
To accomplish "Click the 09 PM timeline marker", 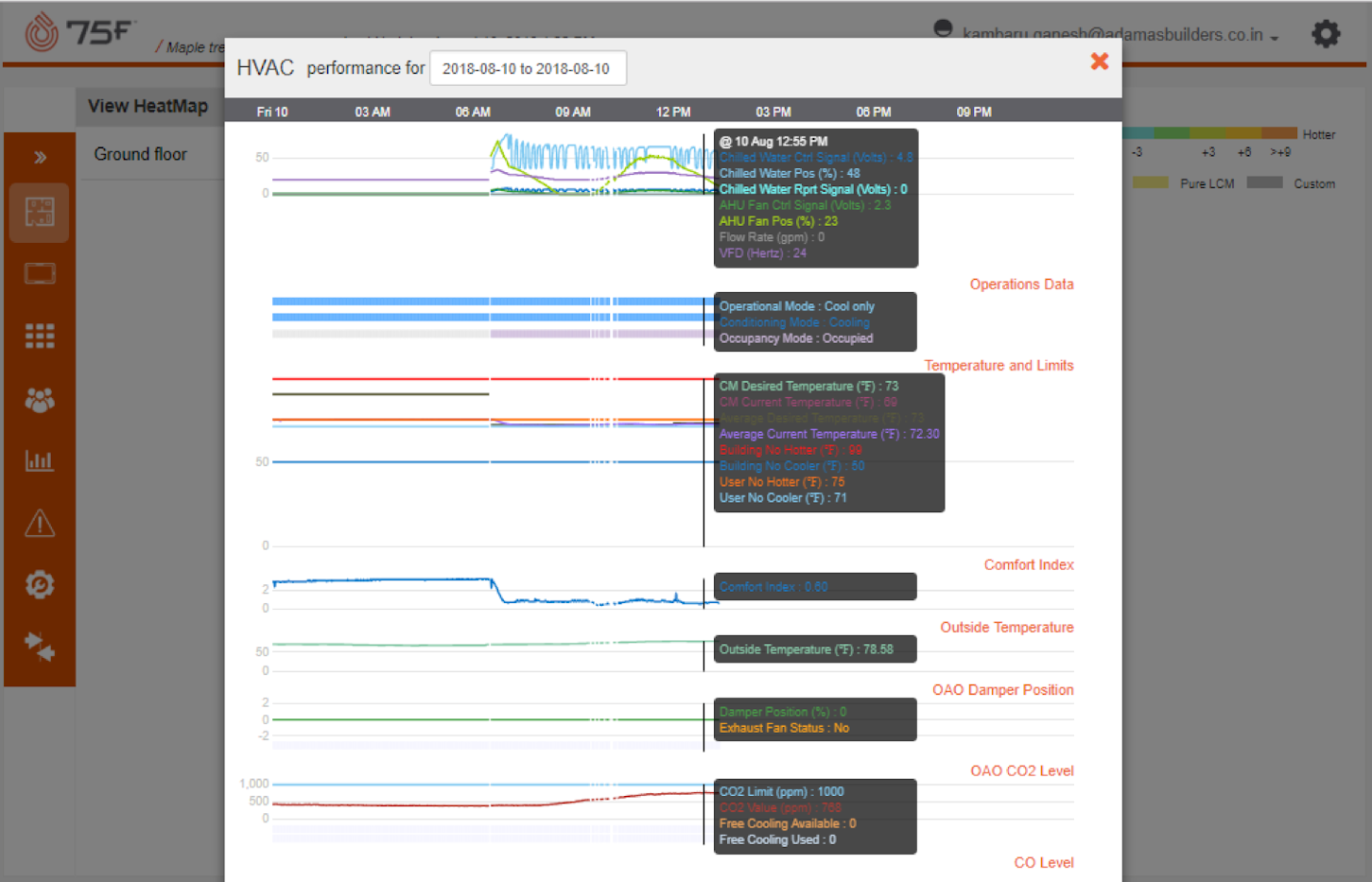I will pyautogui.click(x=974, y=112).
